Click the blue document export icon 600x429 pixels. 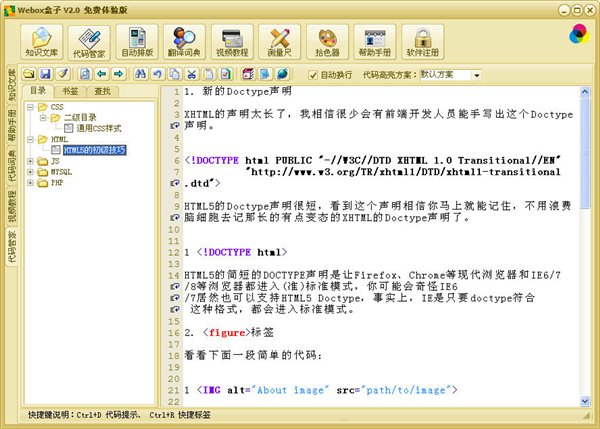coord(265,74)
